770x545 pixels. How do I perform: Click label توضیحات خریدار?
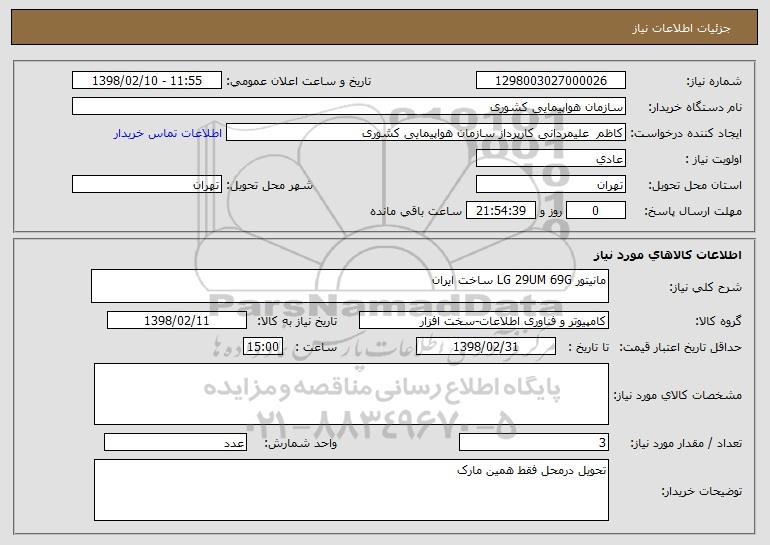[x=702, y=491]
